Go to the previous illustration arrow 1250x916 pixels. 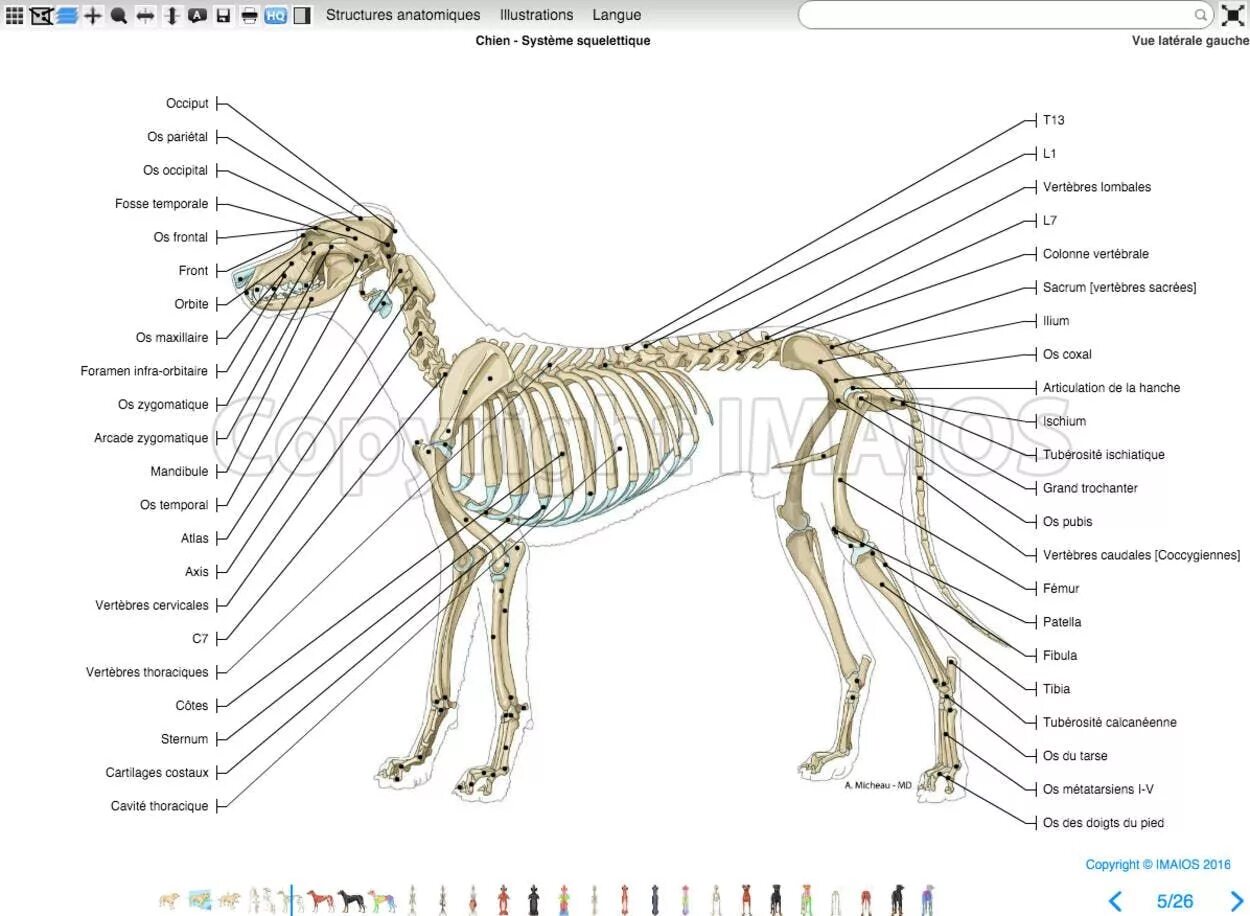pyautogui.click(x=1116, y=901)
